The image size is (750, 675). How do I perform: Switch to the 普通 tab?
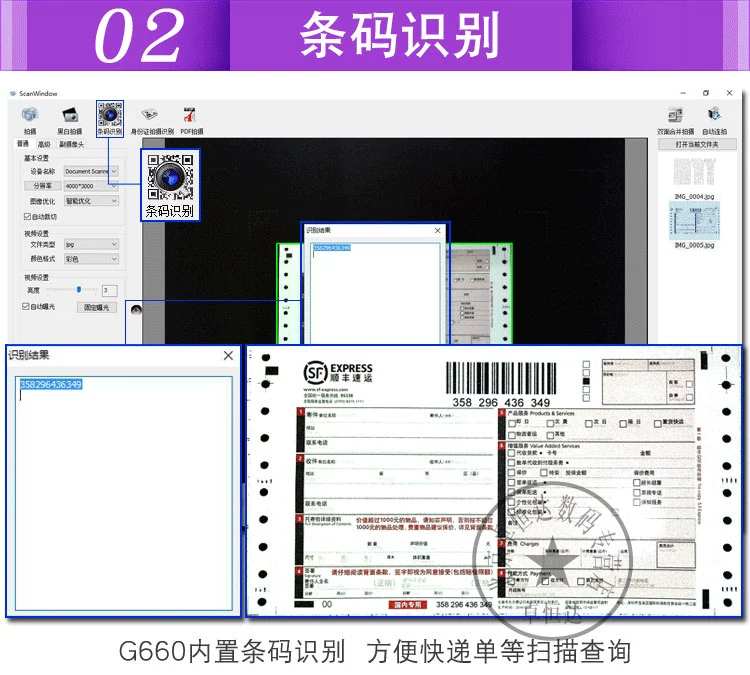pos(23,144)
